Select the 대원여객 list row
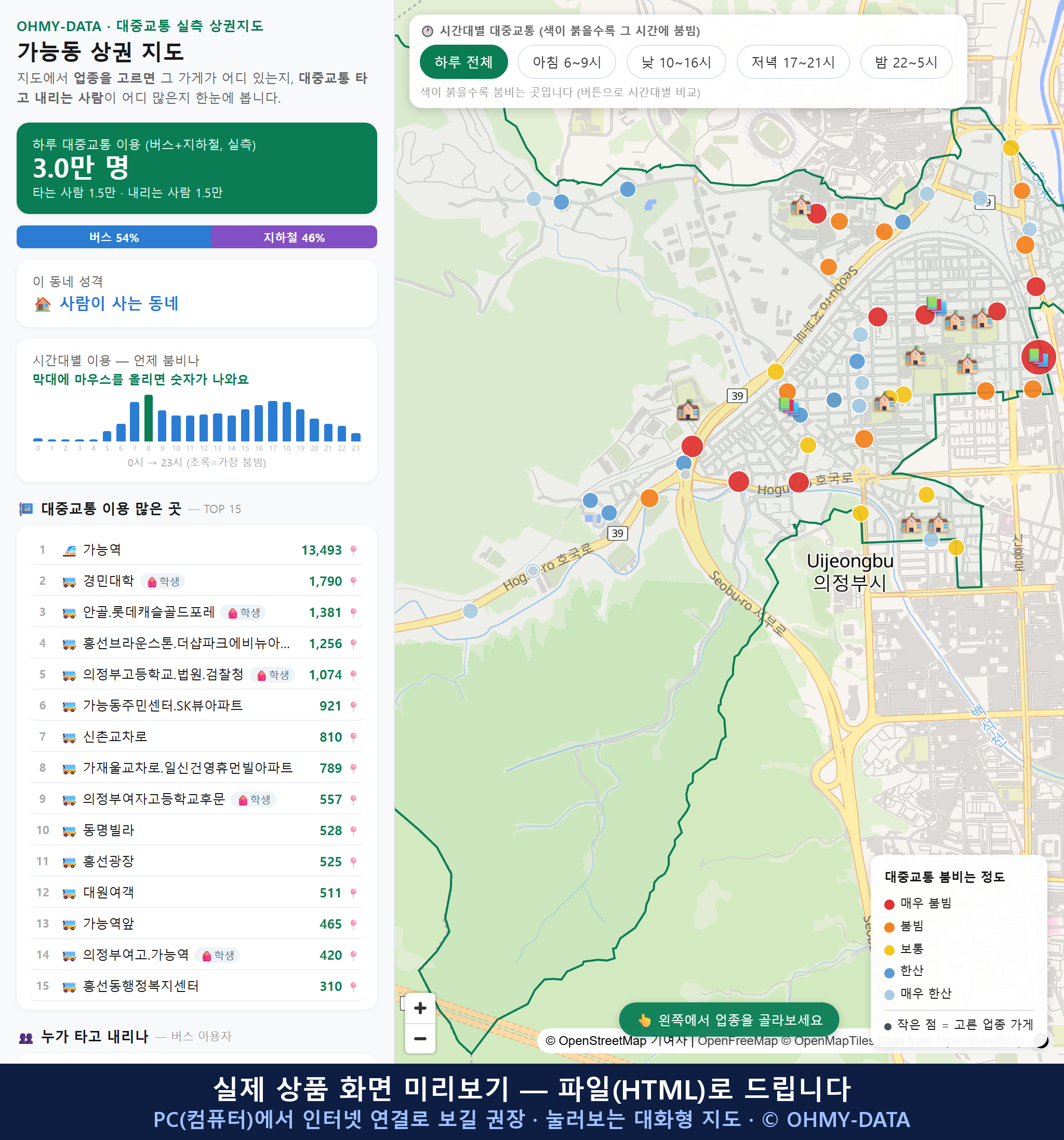This screenshot has height=1140, width=1064. click(197, 893)
